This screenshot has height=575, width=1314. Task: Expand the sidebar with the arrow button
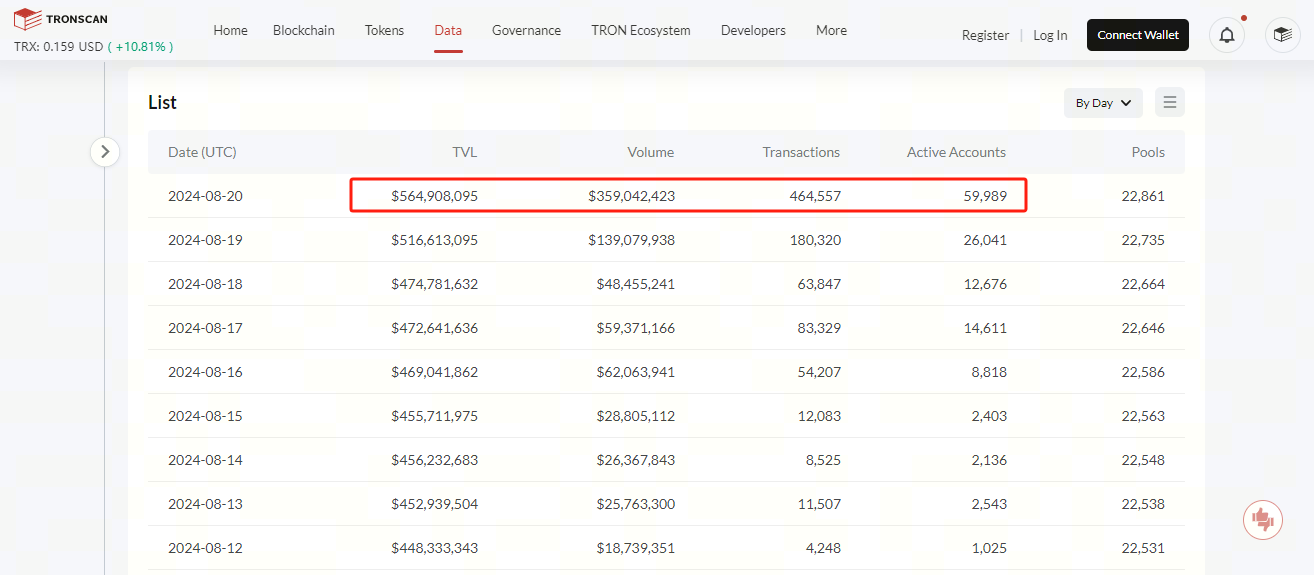[x=105, y=152]
